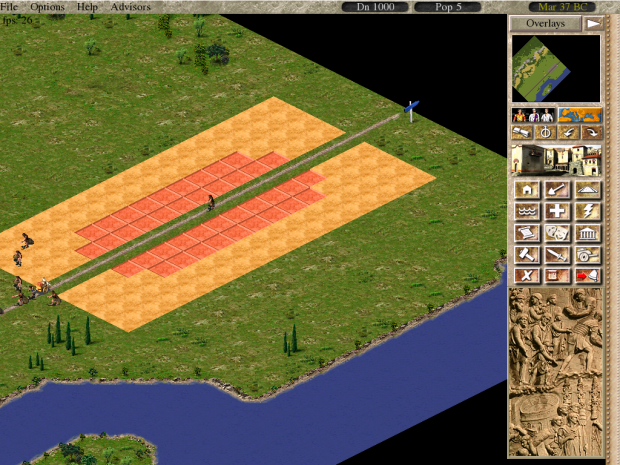
Task: Reset map orientation to north
Action: tap(545, 132)
